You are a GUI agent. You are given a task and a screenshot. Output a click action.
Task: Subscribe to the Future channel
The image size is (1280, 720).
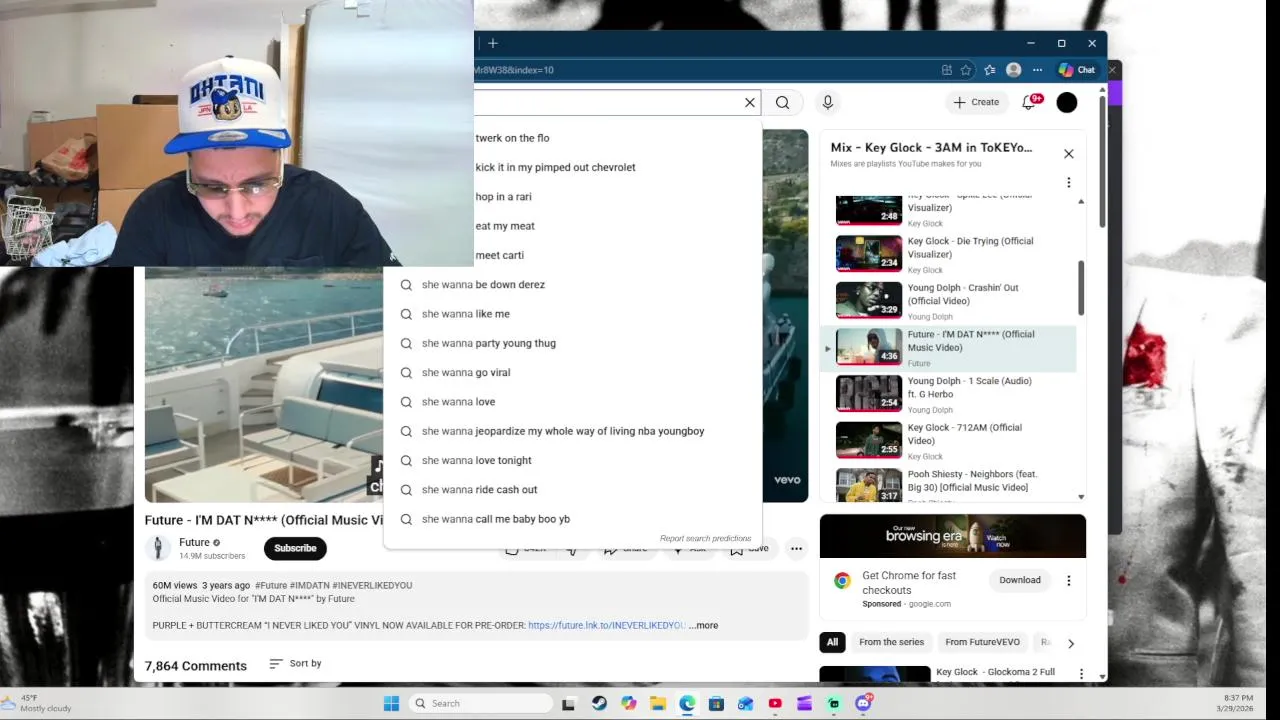pyautogui.click(x=295, y=548)
